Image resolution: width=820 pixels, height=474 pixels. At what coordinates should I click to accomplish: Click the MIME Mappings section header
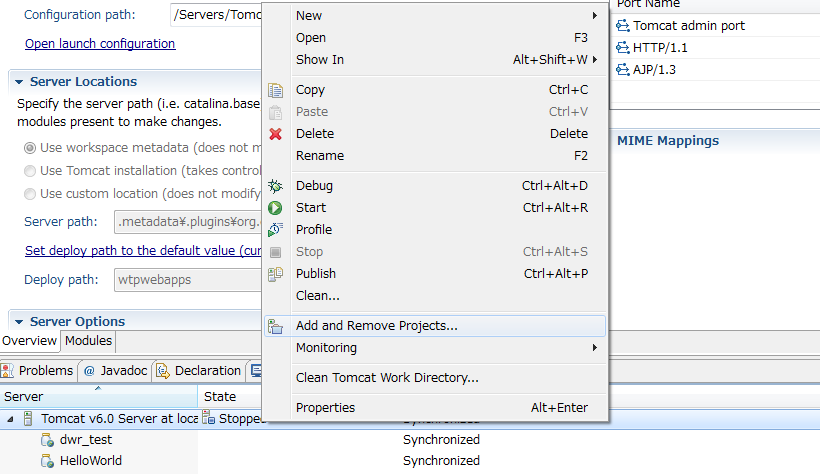point(668,141)
